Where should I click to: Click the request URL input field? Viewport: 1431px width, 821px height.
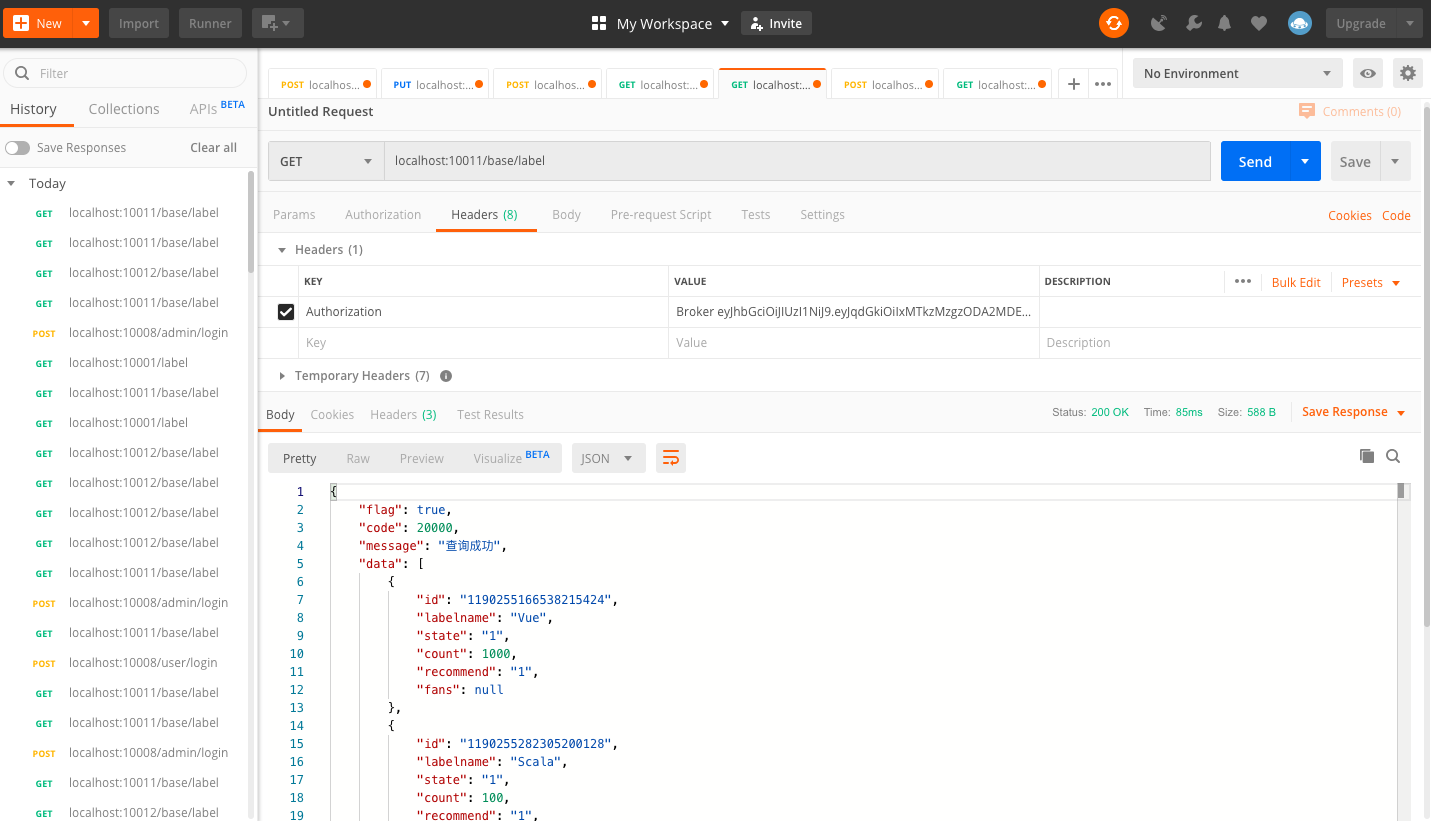click(797, 161)
